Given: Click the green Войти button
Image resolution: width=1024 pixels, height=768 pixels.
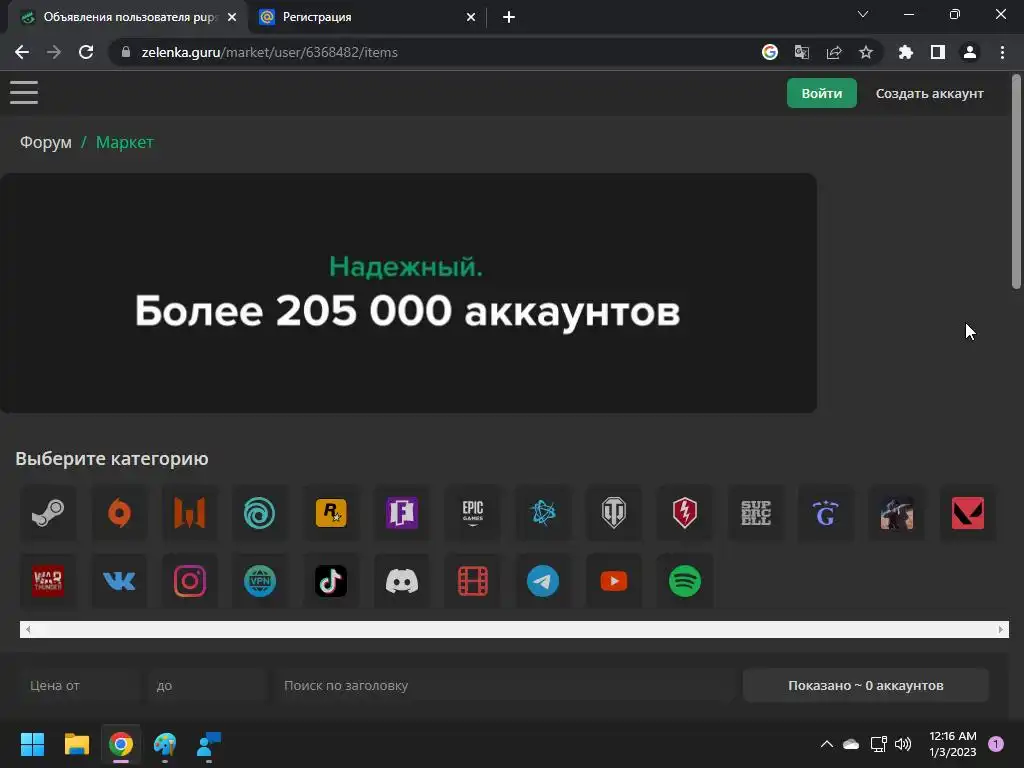Looking at the screenshot, I should (822, 93).
